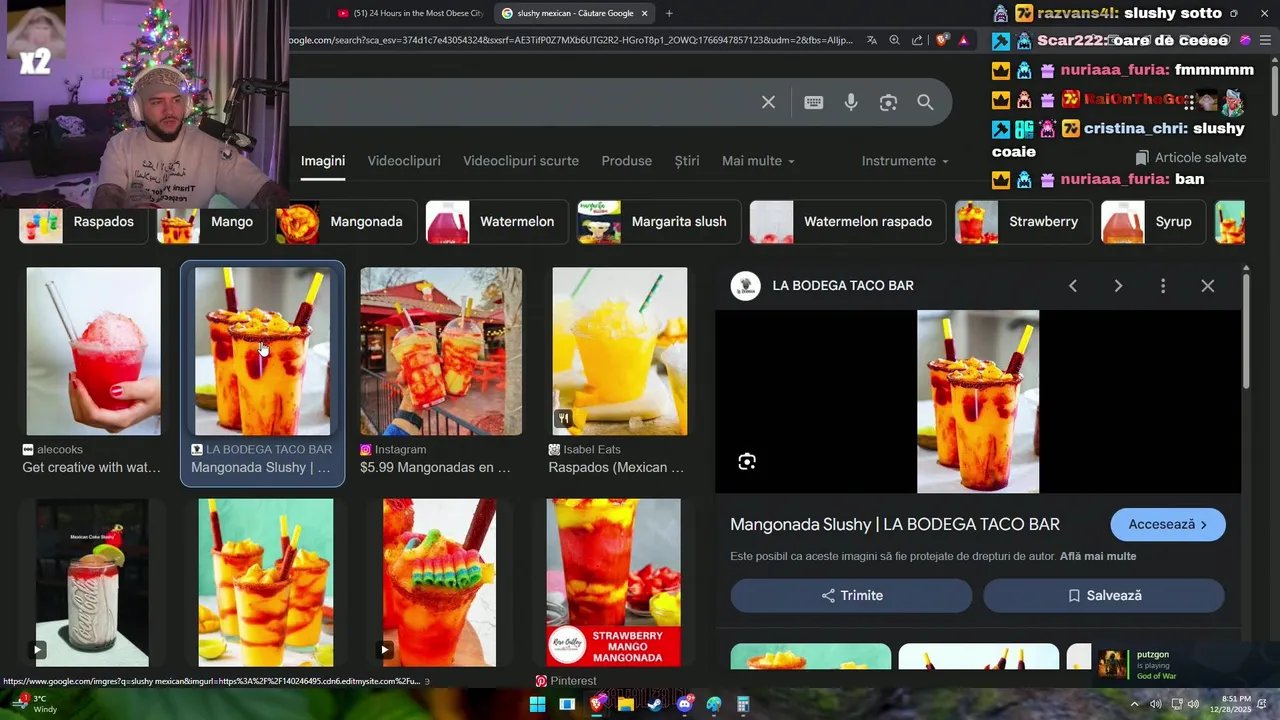Click the Brave Rewards triangle icon
1280x720 pixels.
(x=964, y=40)
